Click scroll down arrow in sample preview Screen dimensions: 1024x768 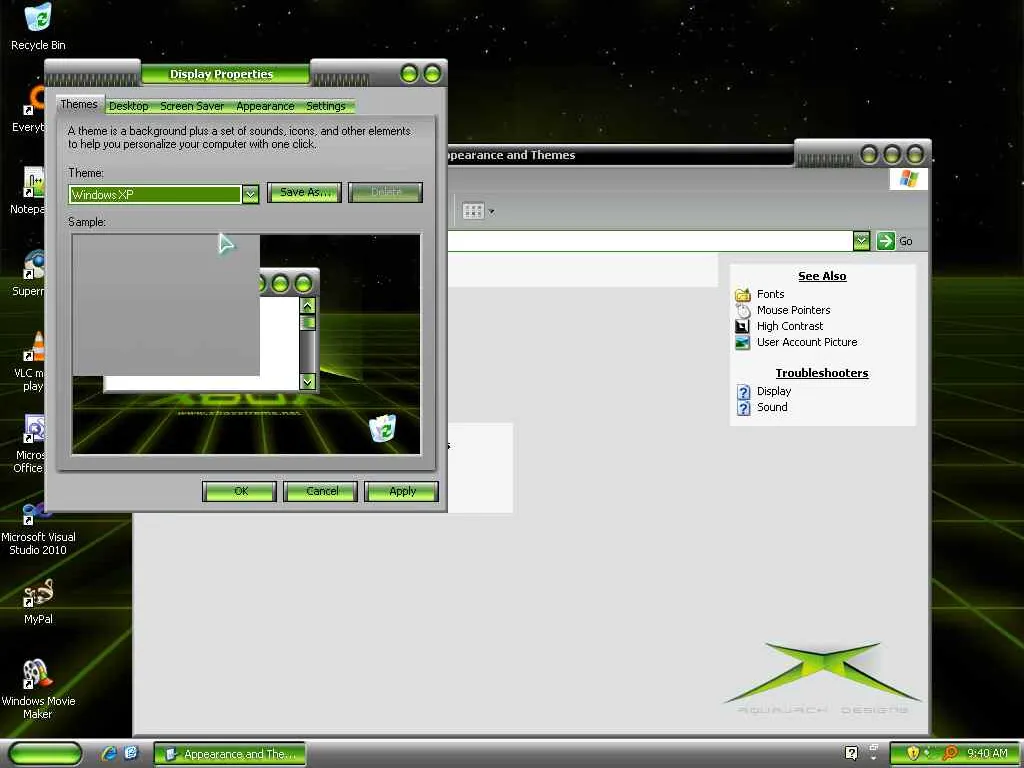click(308, 381)
